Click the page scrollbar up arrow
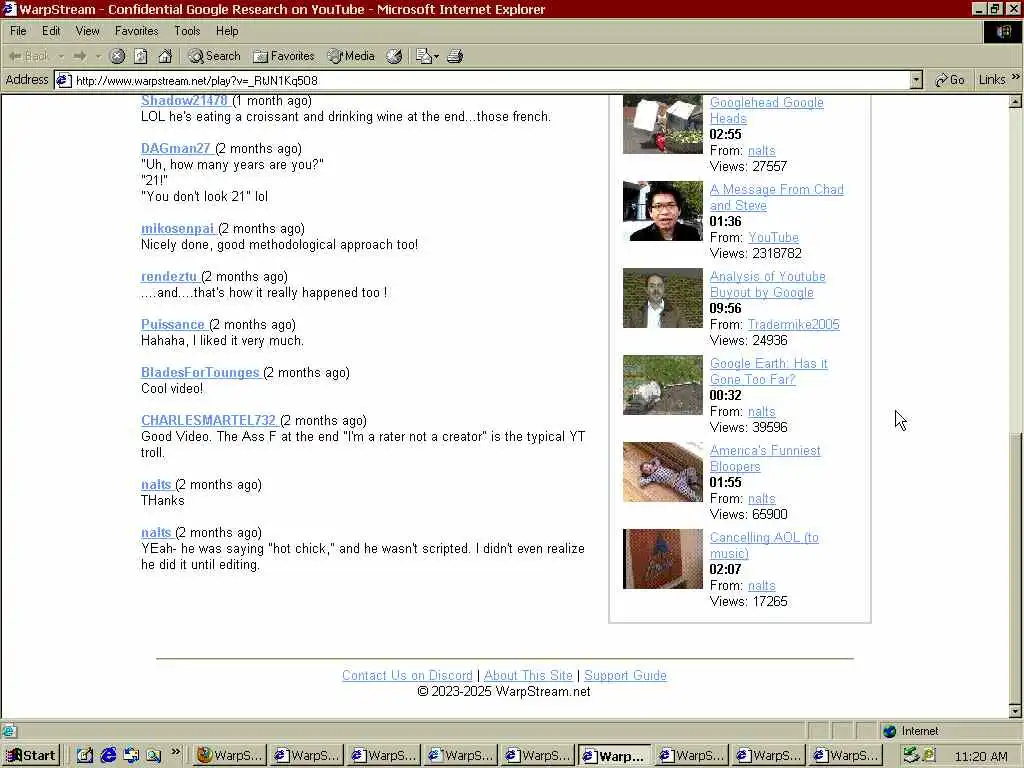 [x=1015, y=101]
